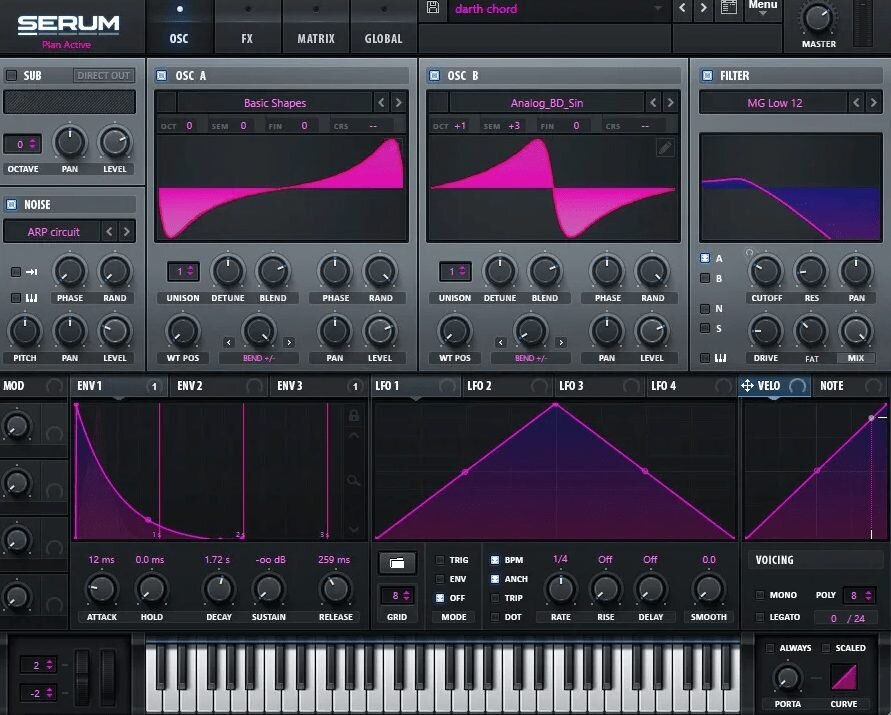Click the noise keytrack piano icon
891x715 pixels.
pyautogui.click(x=31, y=298)
